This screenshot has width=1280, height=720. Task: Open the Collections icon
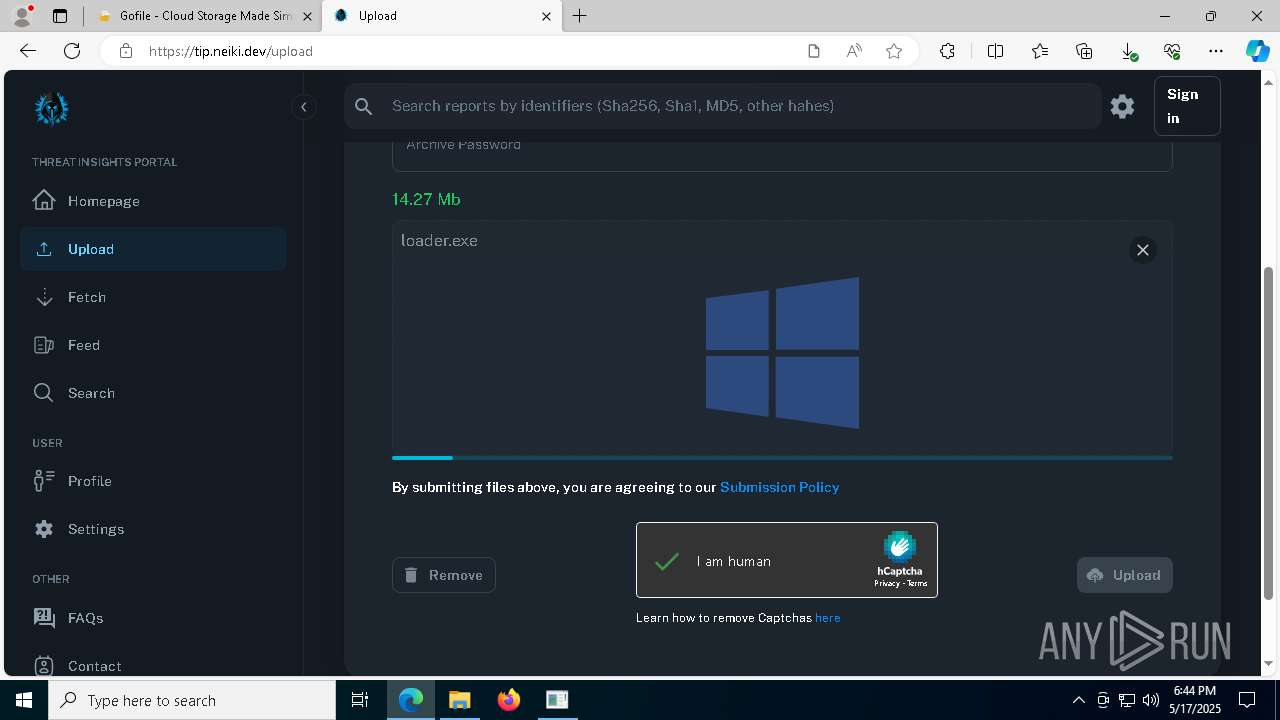pos(1084,51)
